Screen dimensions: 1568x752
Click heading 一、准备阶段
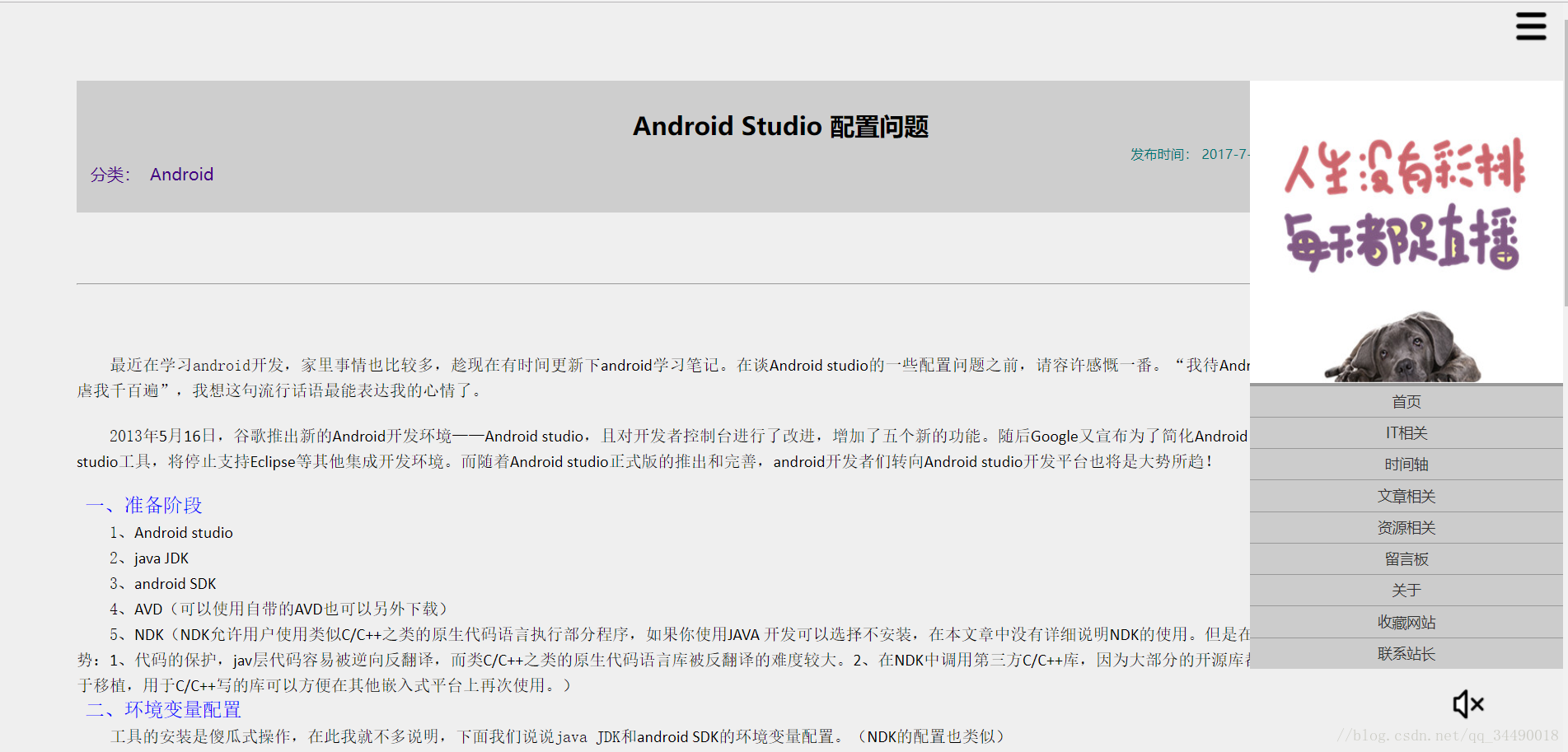click(144, 505)
